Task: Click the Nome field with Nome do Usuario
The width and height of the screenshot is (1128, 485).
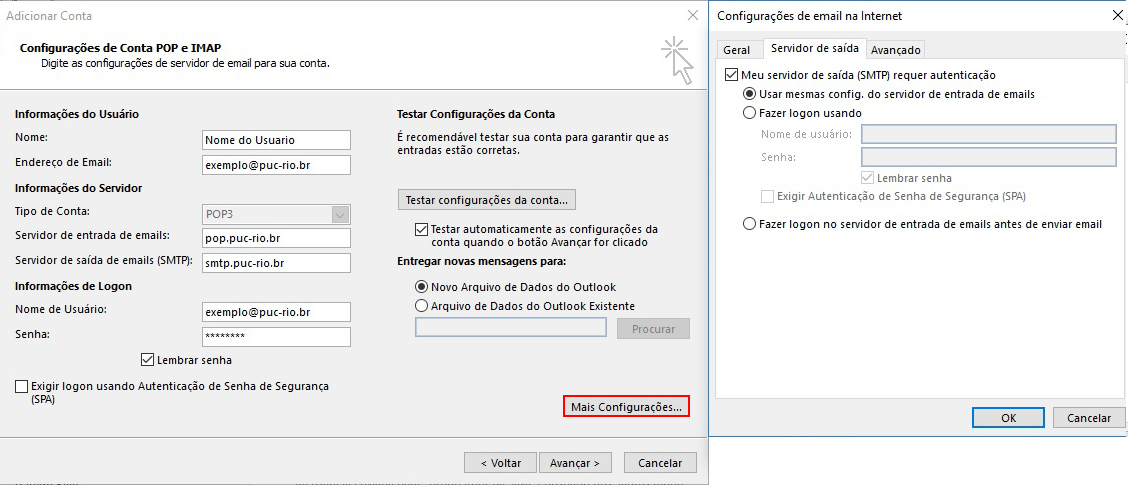Action: coord(276,140)
